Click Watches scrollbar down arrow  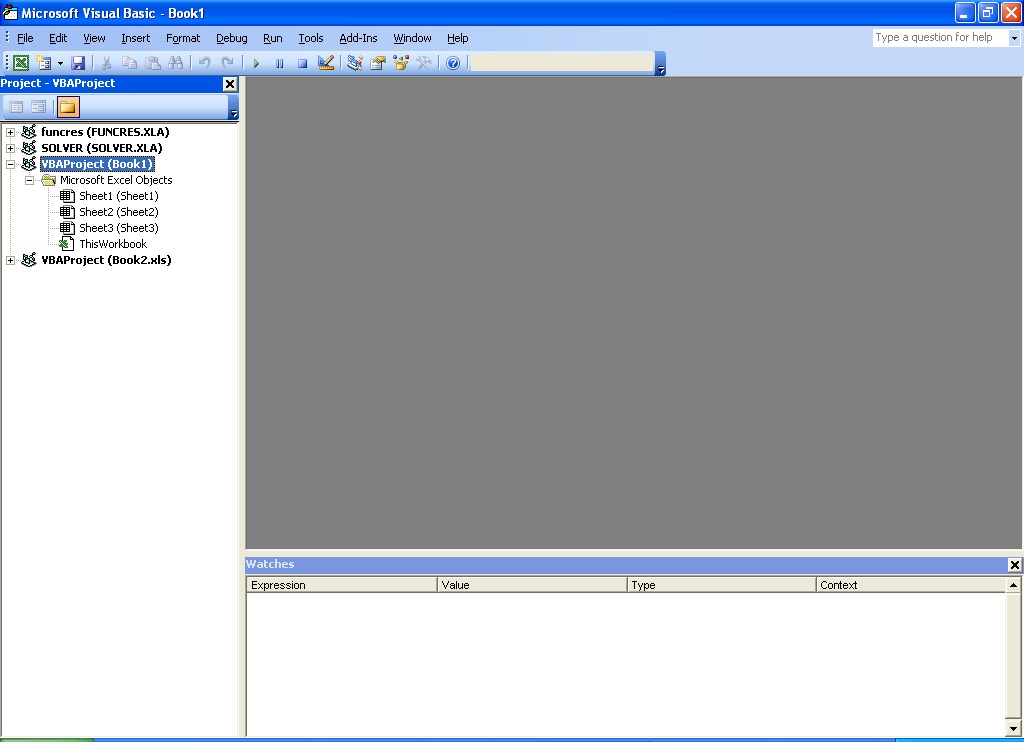click(1013, 728)
